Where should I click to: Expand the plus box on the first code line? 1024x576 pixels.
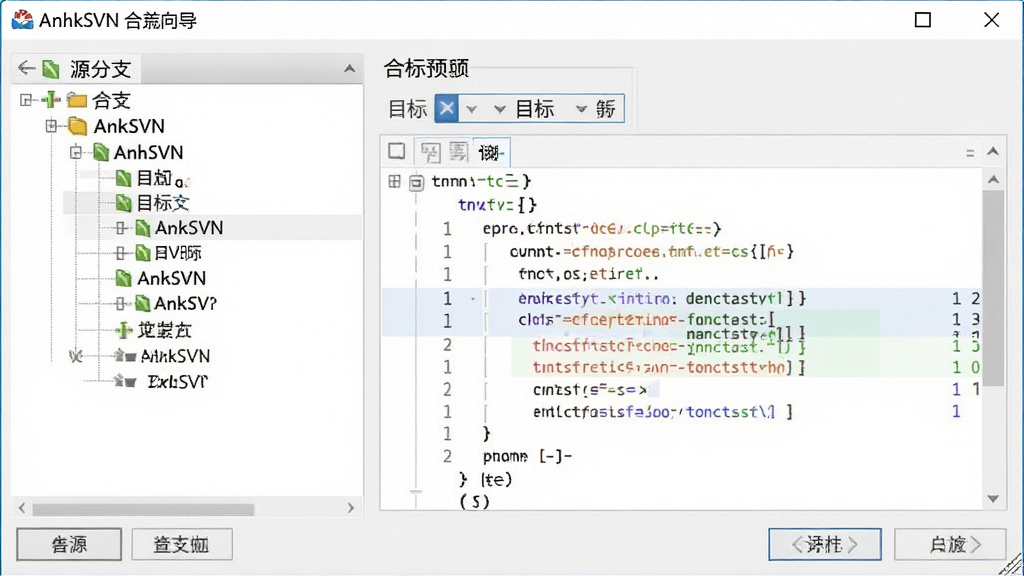(394, 181)
